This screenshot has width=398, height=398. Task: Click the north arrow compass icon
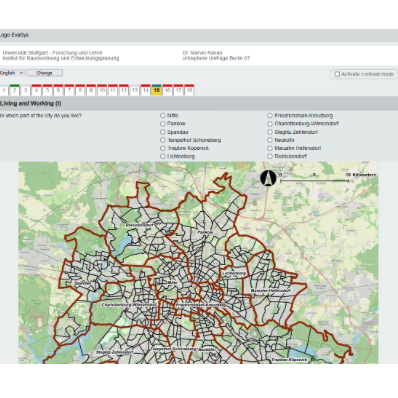(268, 178)
